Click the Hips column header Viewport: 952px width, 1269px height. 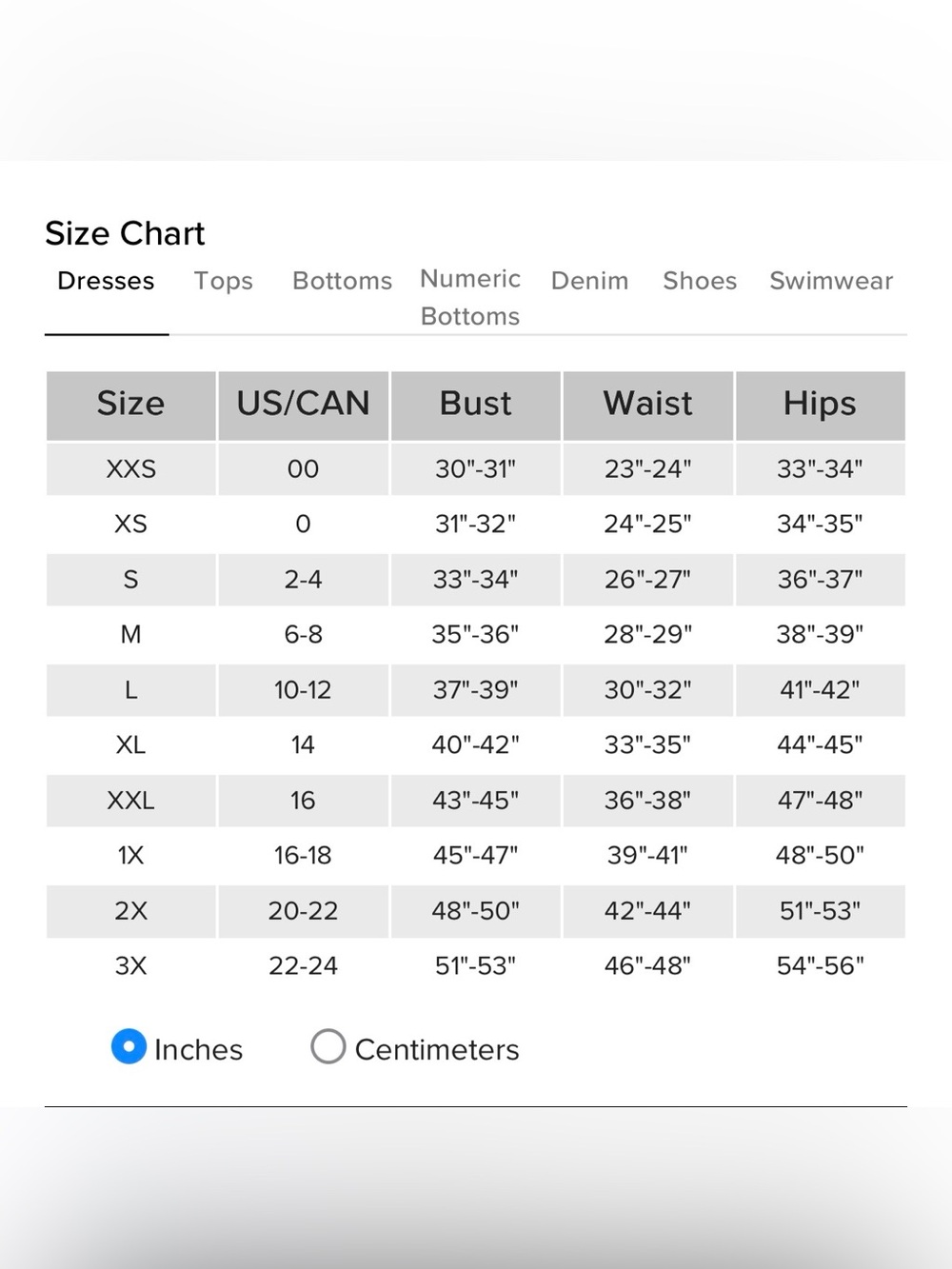click(x=820, y=405)
